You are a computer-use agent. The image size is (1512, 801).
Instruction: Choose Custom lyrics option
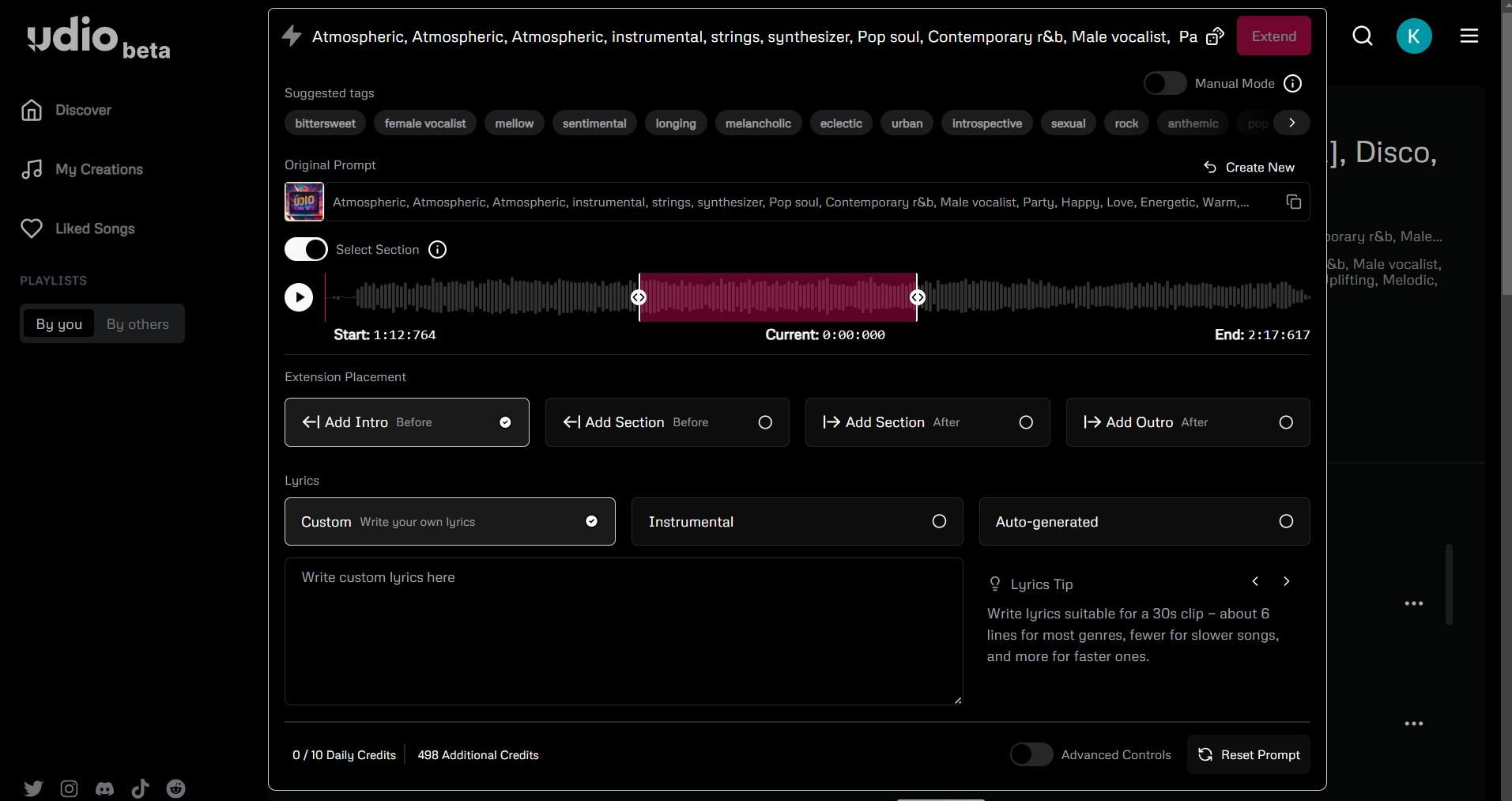pos(450,521)
